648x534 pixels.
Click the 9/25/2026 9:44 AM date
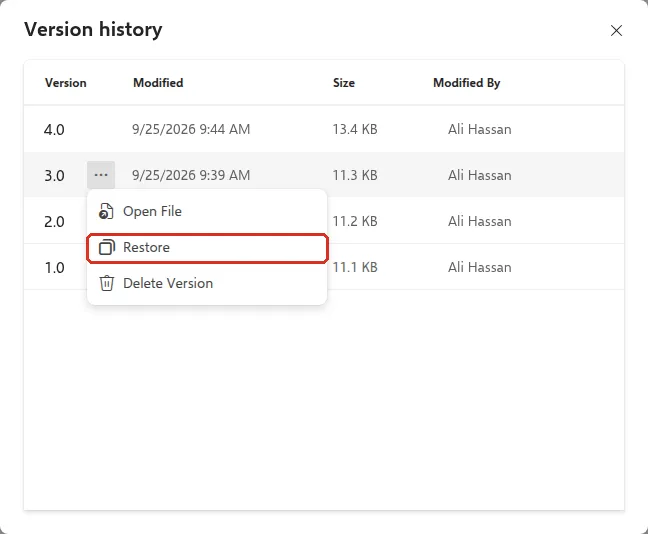(x=191, y=129)
